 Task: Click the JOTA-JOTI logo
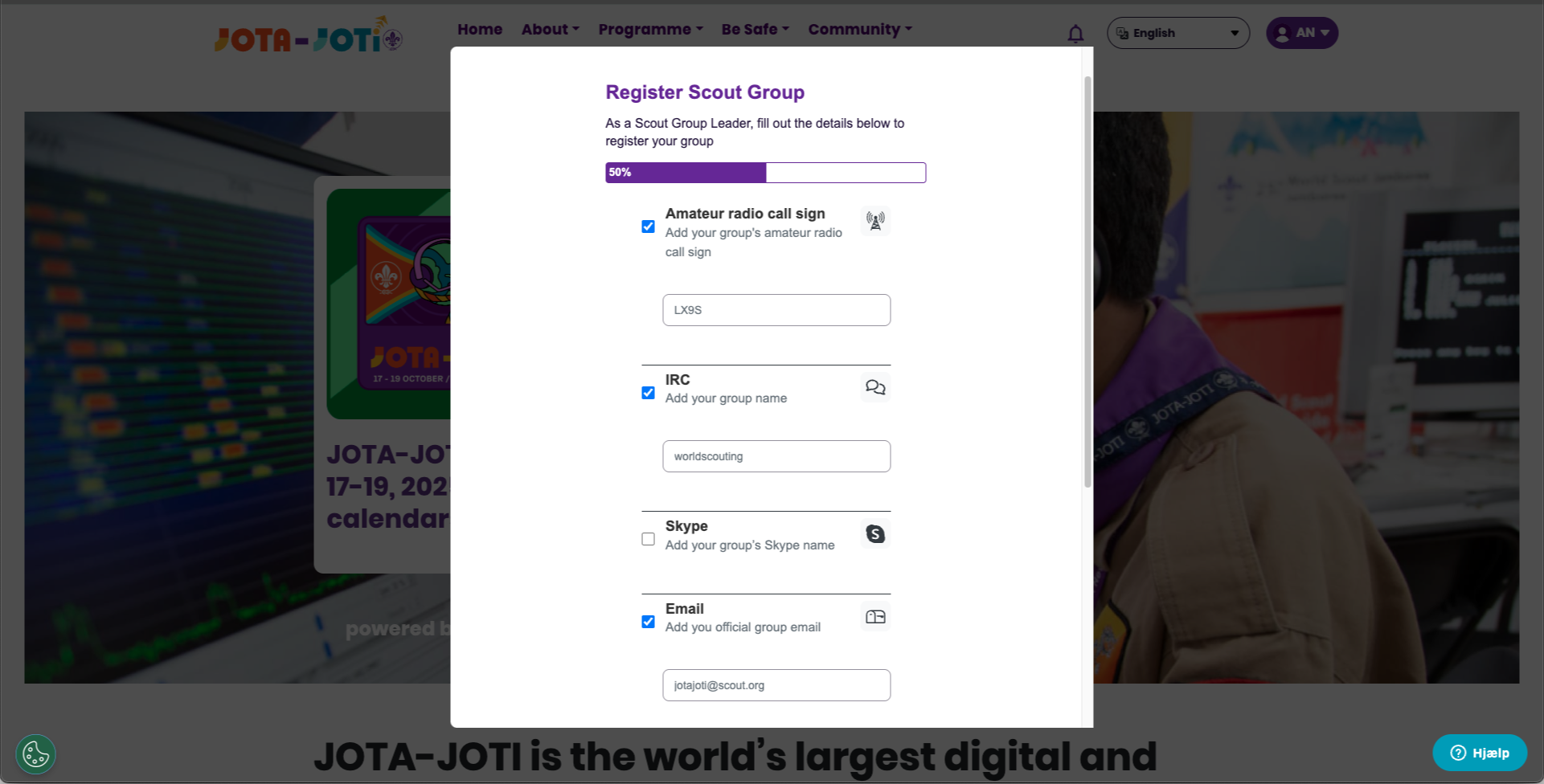[309, 35]
